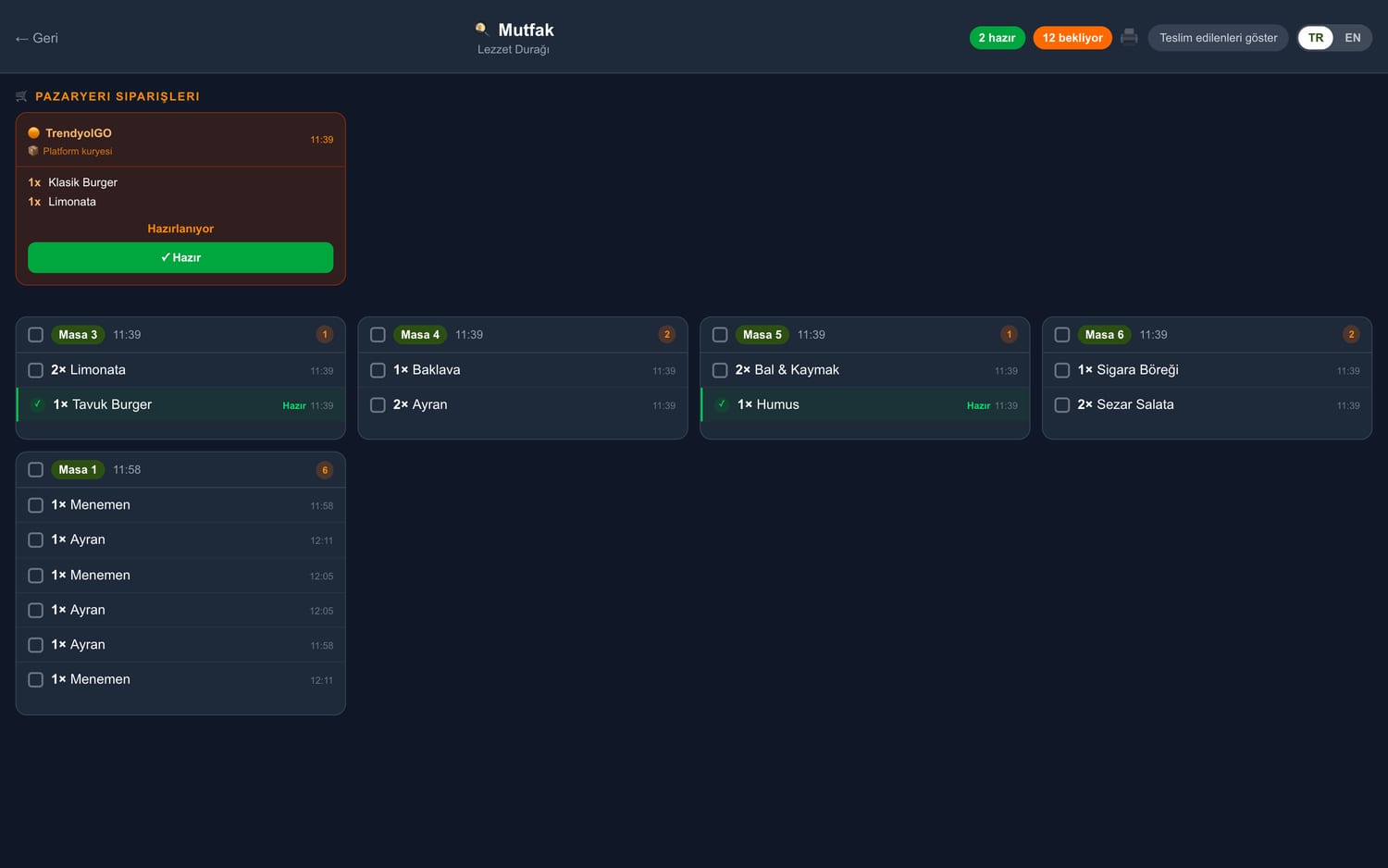The height and width of the screenshot is (868, 1388).
Task: Click the Masa 6 table label
Action: (1105, 335)
